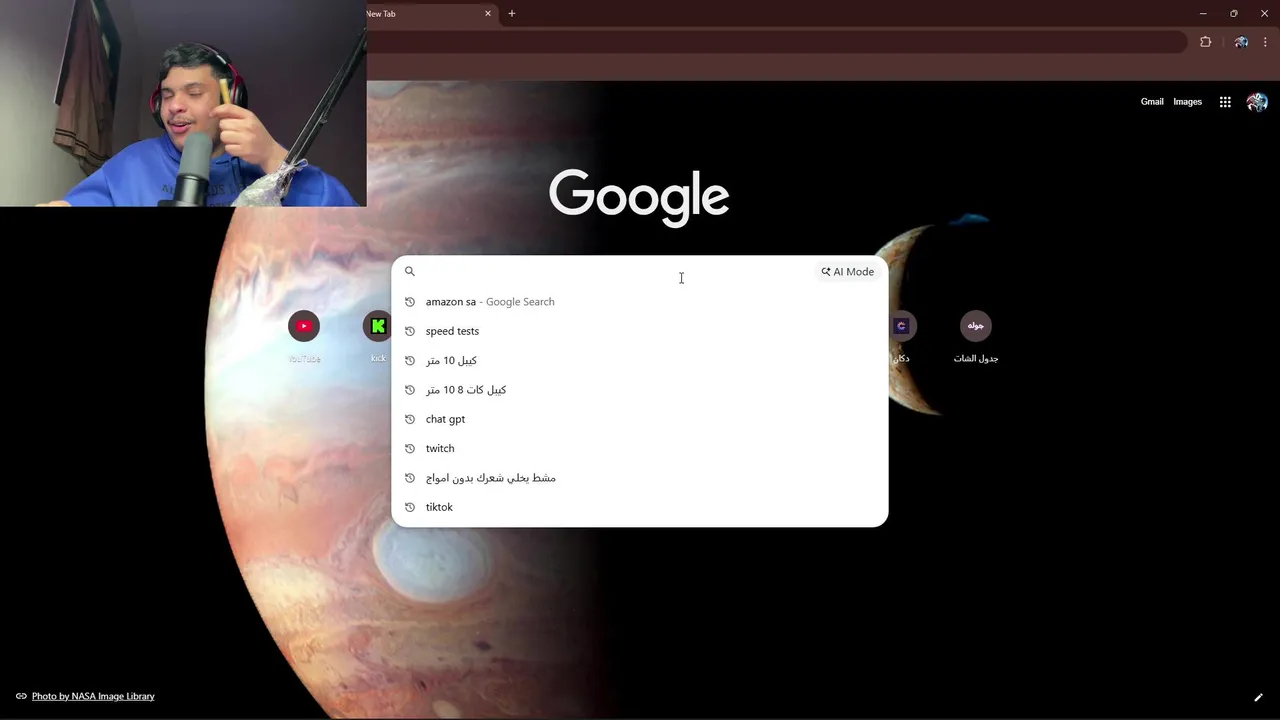Click the link icon beside photo credit
This screenshot has width=1280, height=720.
click(x=21, y=696)
